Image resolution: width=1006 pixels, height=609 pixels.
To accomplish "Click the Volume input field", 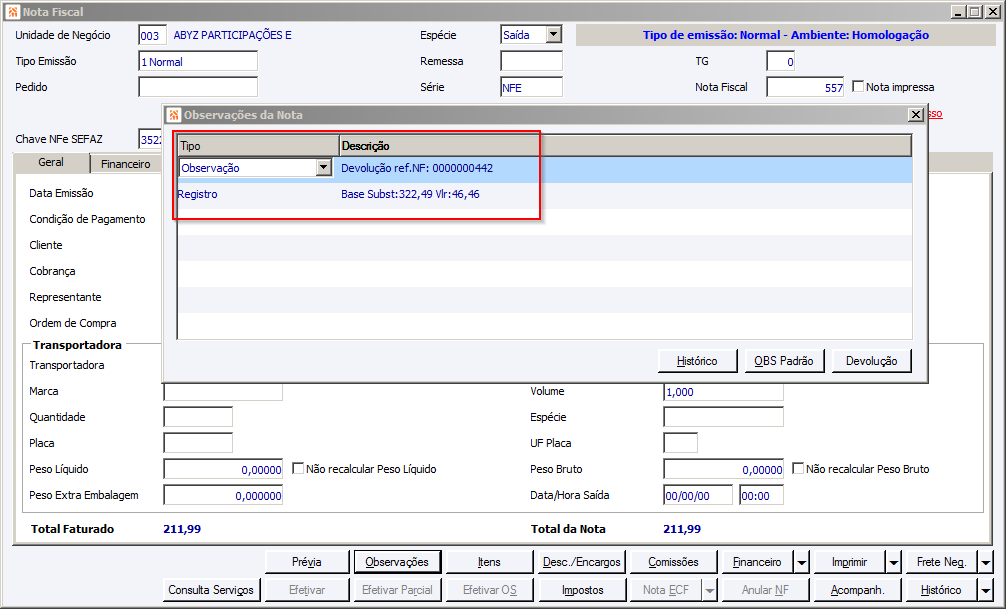I will pos(723,391).
